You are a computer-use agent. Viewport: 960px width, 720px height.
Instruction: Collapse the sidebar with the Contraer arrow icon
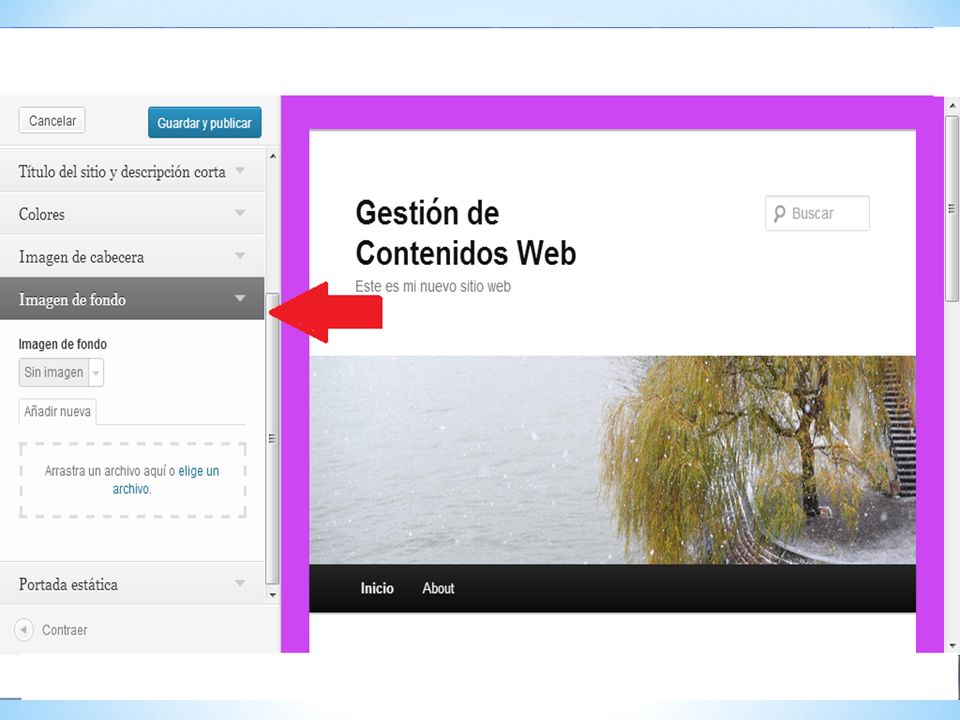(x=24, y=629)
